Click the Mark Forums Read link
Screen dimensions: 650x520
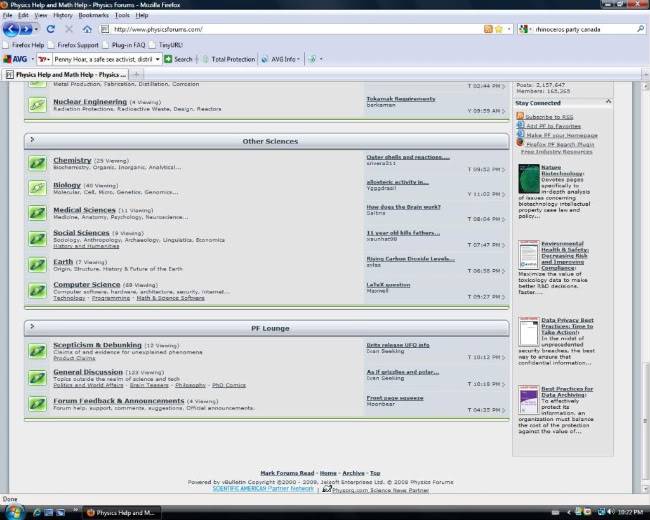click(287, 473)
